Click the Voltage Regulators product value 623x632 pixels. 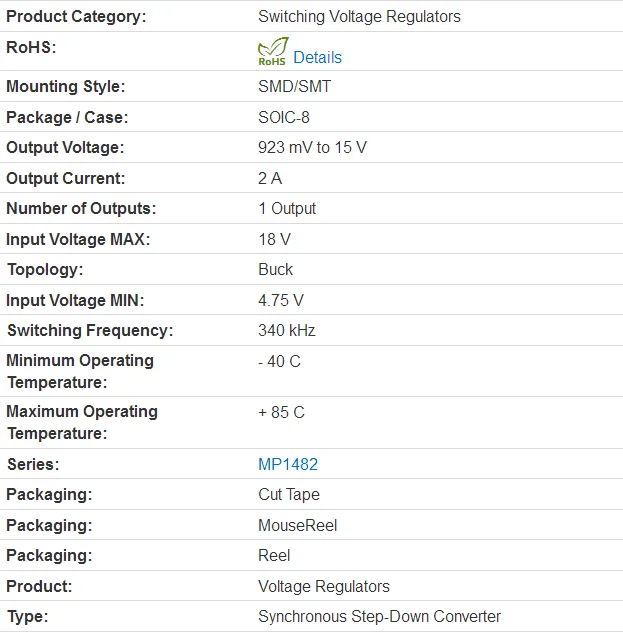tap(324, 586)
